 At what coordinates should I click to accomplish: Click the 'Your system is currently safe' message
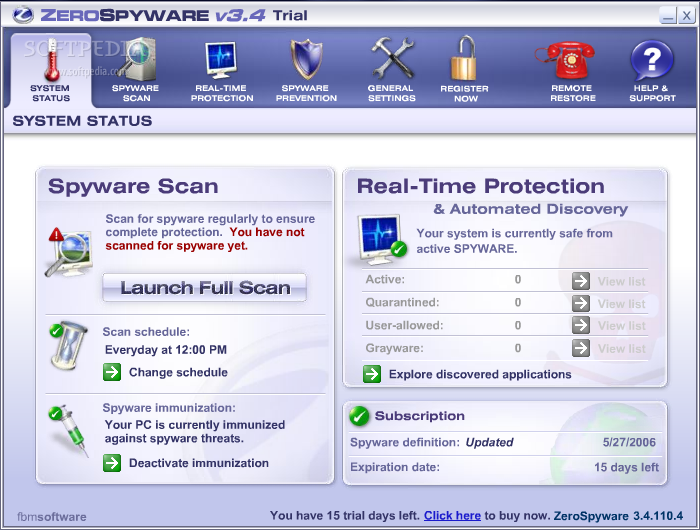[514, 241]
